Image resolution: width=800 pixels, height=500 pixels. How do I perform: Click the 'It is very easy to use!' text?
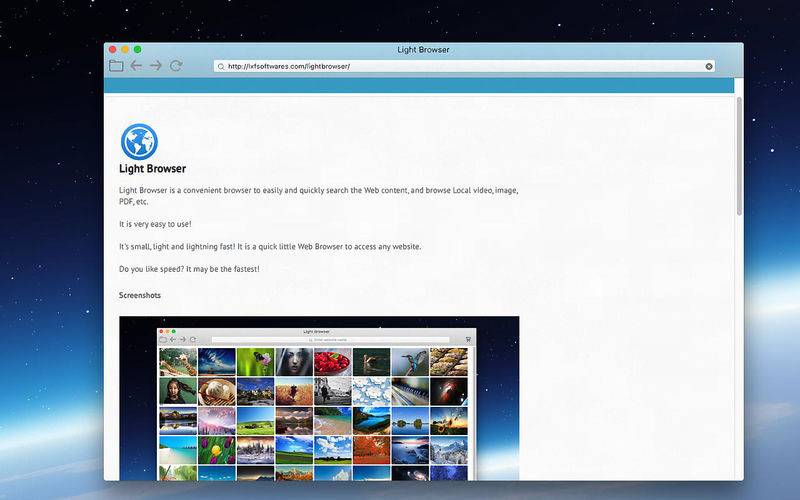click(x=155, y=224)
